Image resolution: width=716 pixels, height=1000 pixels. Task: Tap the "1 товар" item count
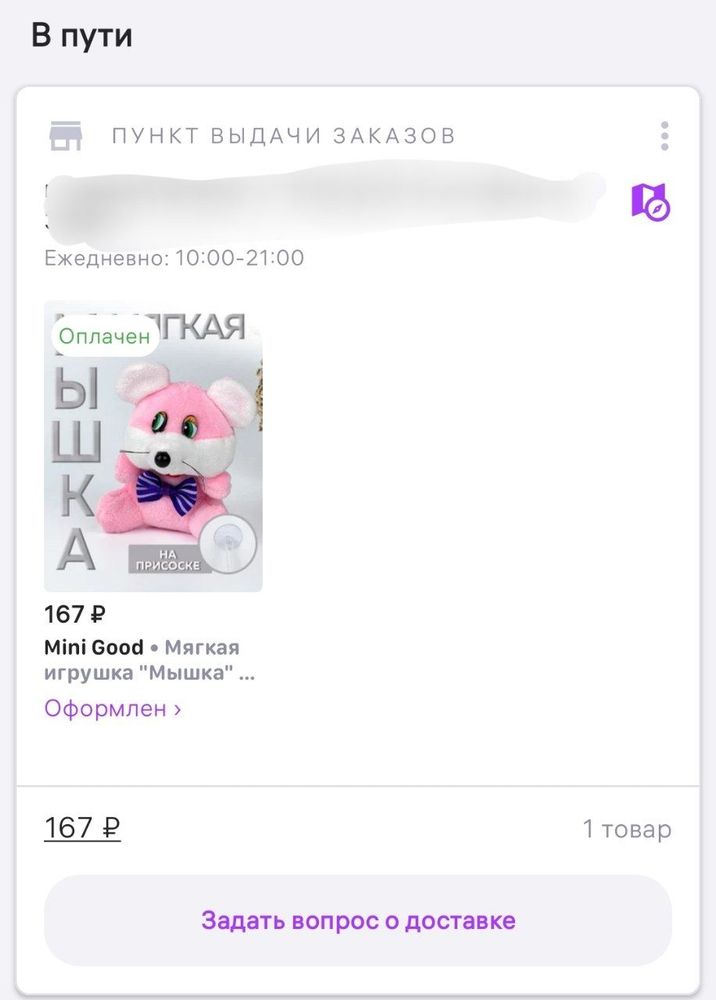(627, 828)
